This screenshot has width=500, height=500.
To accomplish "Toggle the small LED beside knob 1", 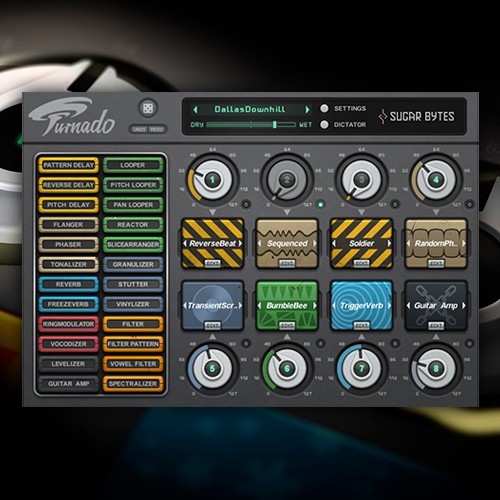I will [246, 204].
